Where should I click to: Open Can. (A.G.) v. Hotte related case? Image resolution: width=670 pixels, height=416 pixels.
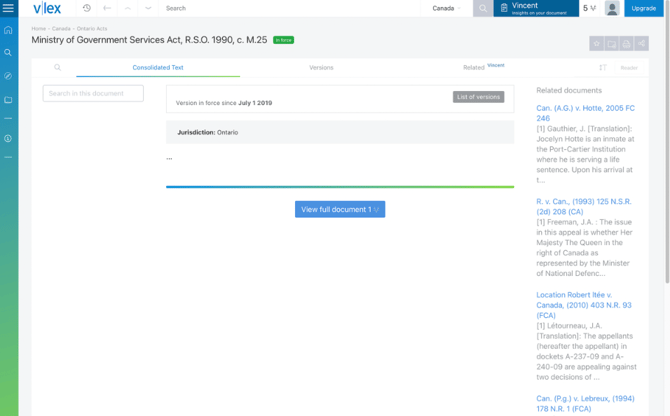[x=585, y=113]
